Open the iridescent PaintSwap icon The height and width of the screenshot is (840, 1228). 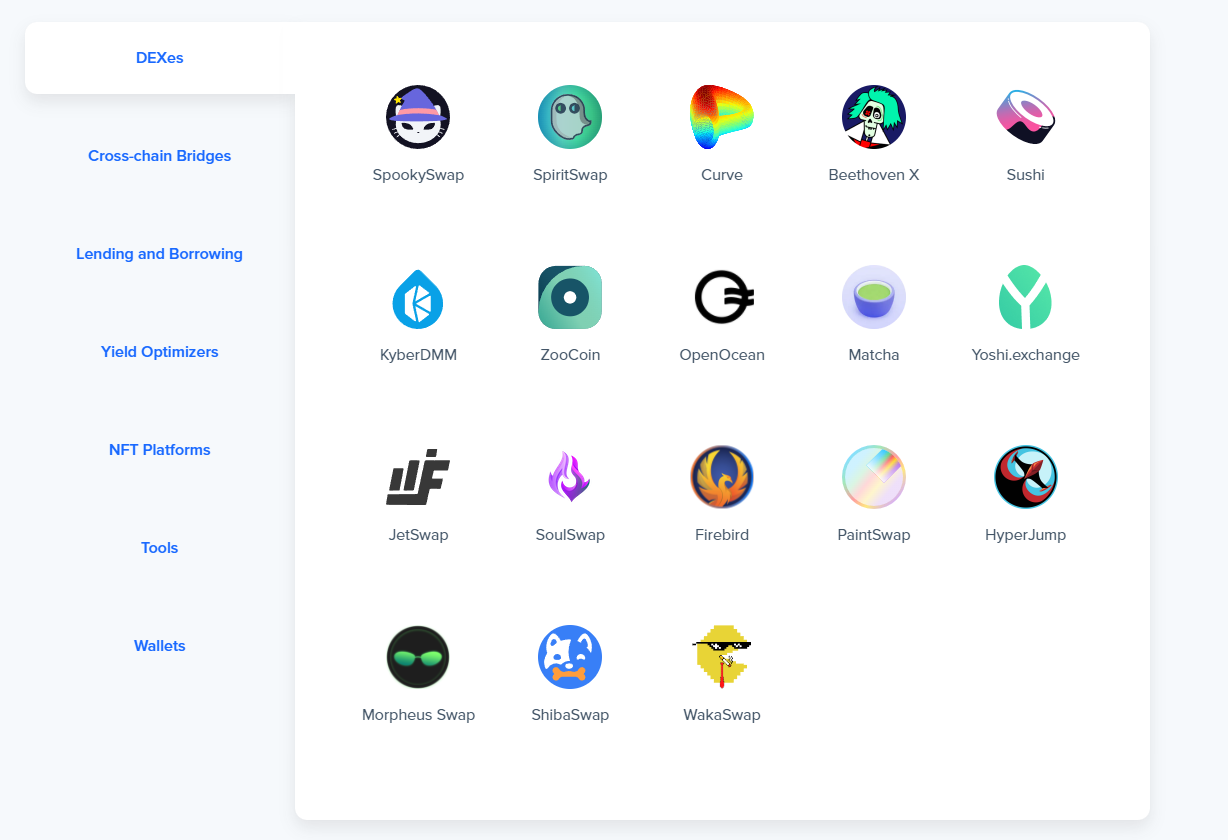click(874, 477)
